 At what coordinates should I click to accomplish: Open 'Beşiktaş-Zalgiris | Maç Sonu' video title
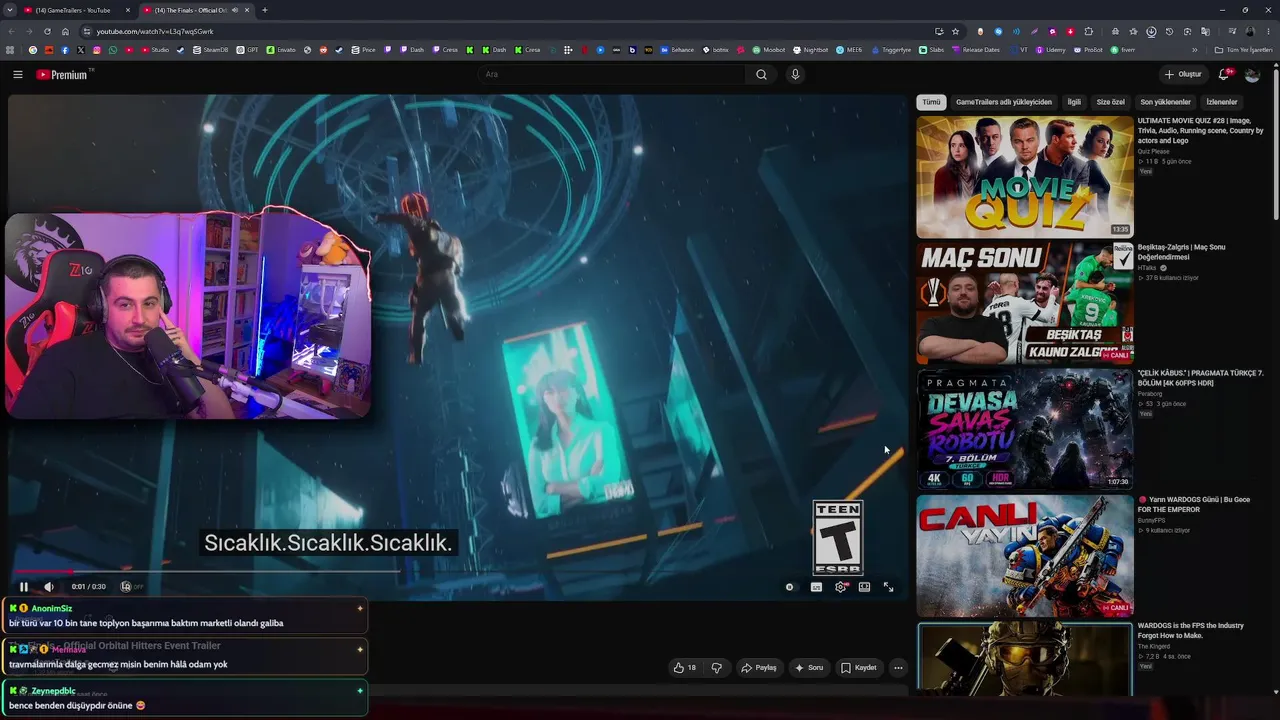1181,252
